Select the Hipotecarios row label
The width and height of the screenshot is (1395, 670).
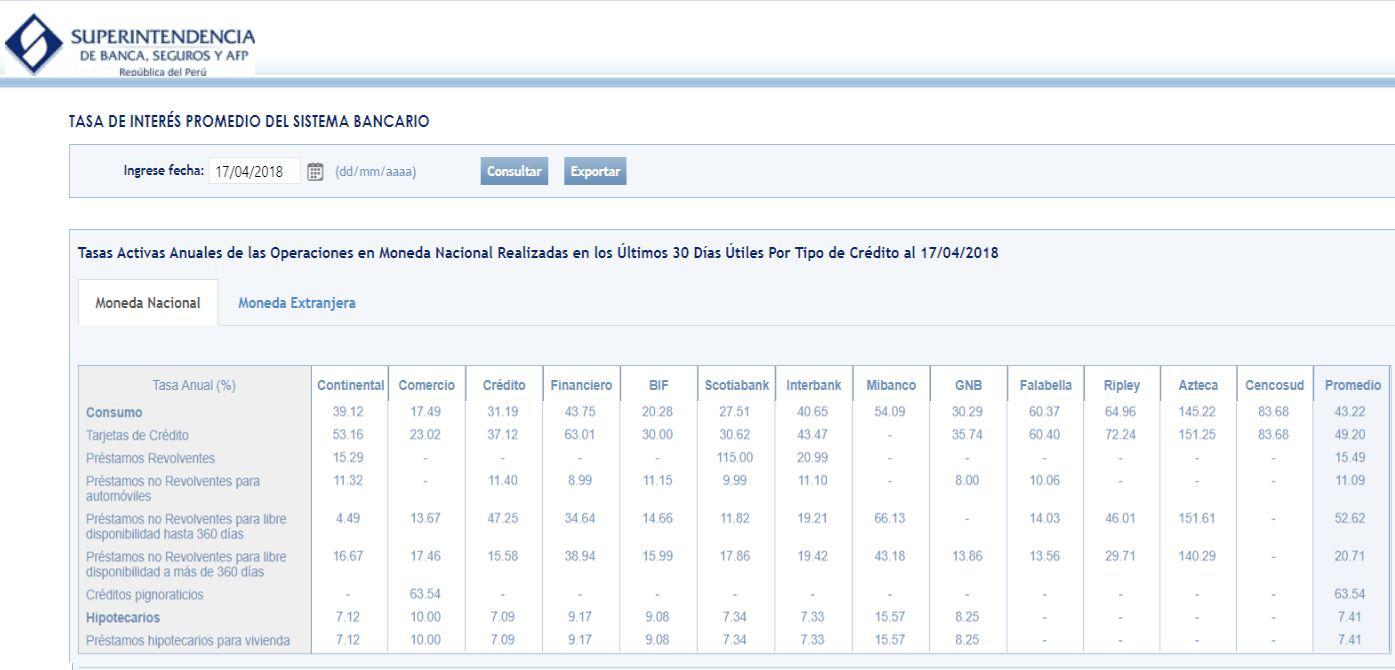pos(123,618)
